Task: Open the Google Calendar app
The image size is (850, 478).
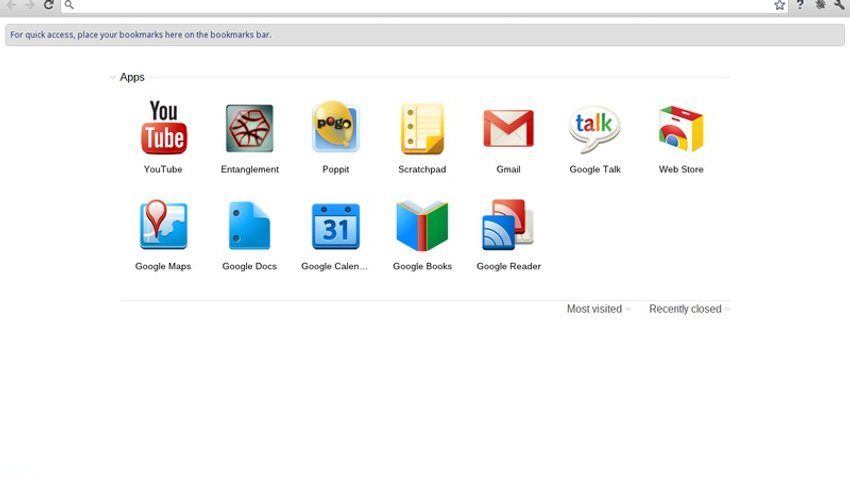Action: tap(336, 226)
